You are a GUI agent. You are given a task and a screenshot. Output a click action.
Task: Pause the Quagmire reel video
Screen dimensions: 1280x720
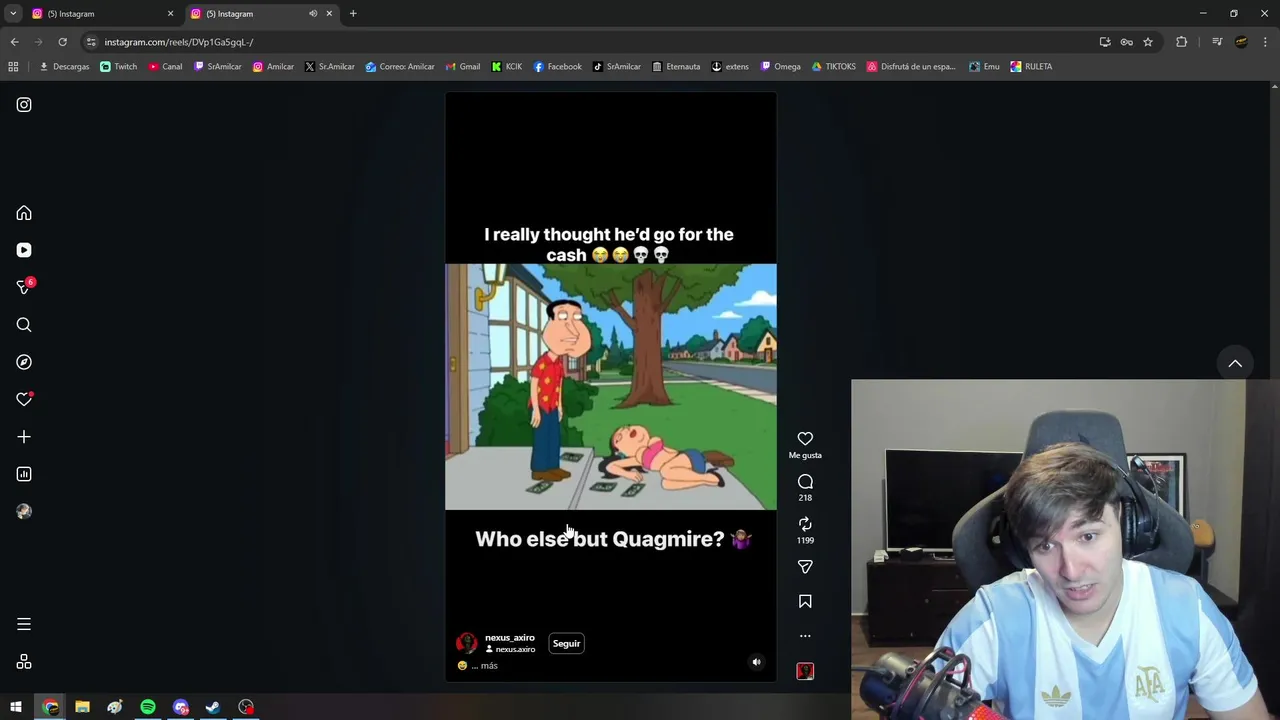point(610,387)
